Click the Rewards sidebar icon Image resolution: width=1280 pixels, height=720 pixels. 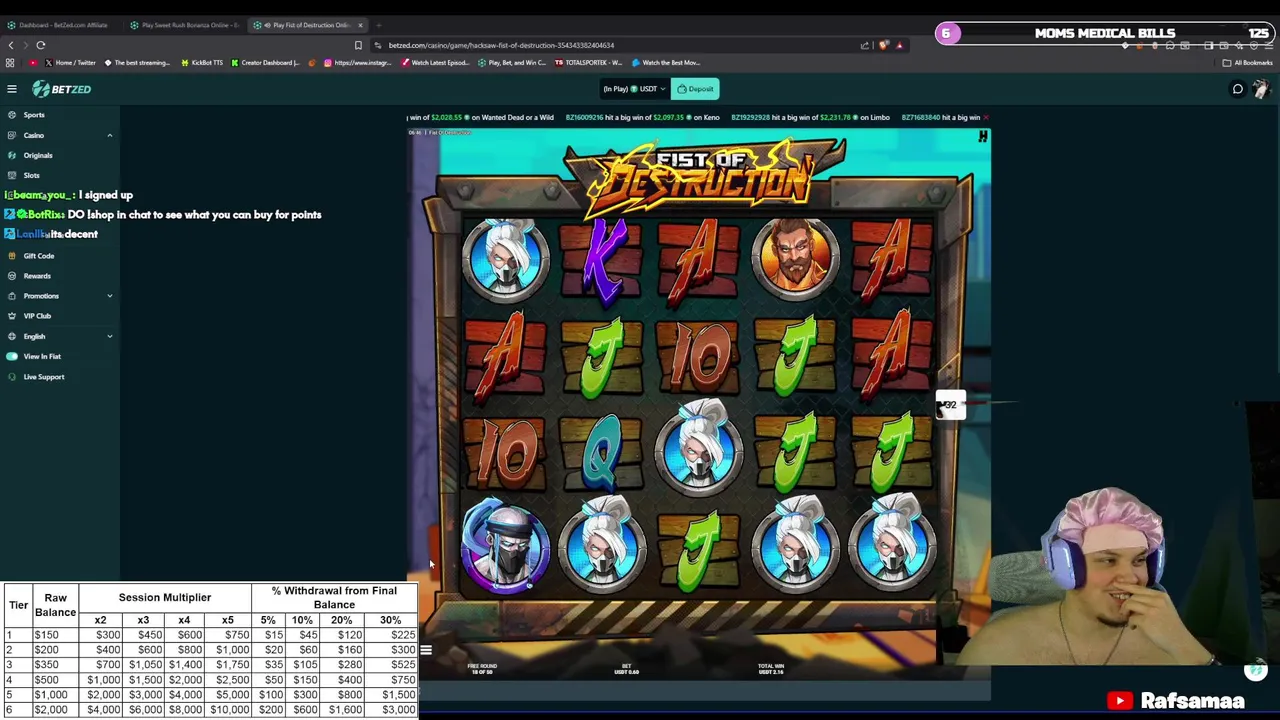(x=12, y=276)
